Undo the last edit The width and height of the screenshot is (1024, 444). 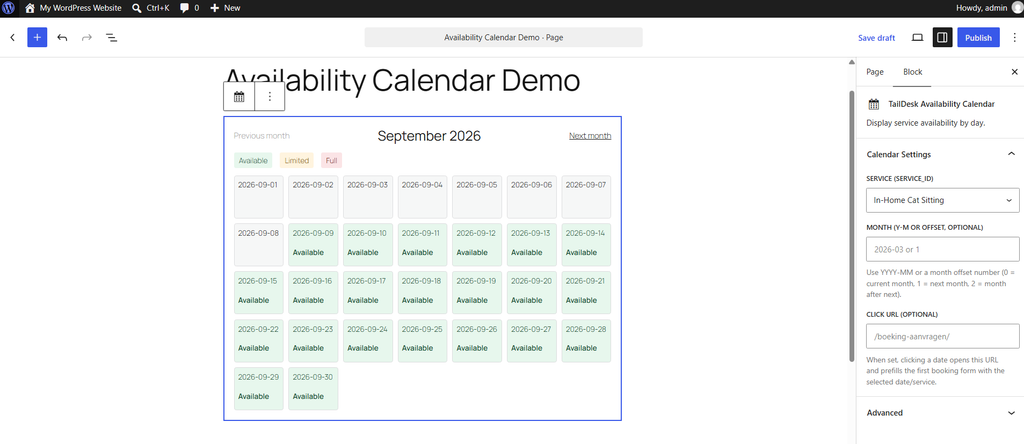point(62,37)
